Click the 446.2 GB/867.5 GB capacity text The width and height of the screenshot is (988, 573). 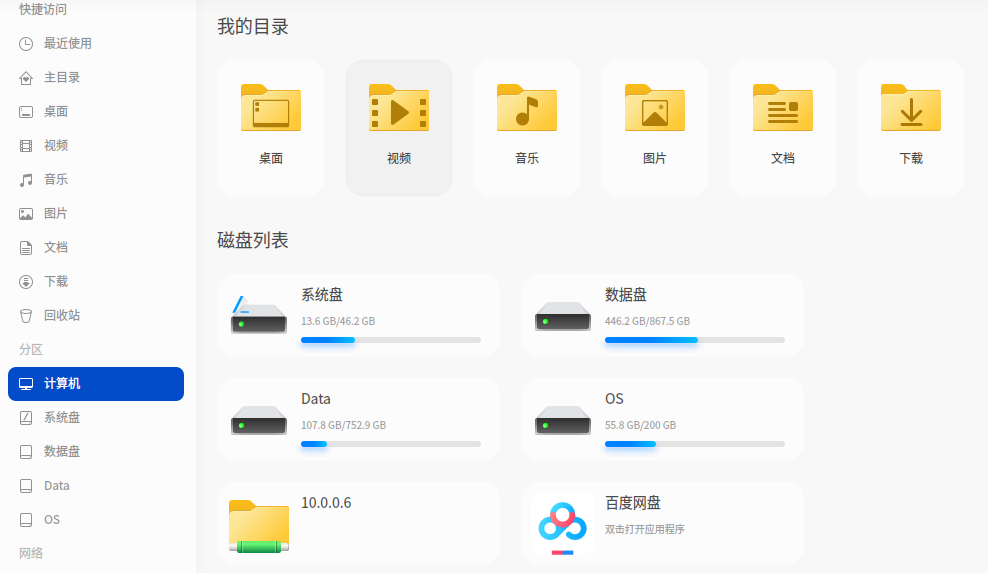[x=647, y=321]
